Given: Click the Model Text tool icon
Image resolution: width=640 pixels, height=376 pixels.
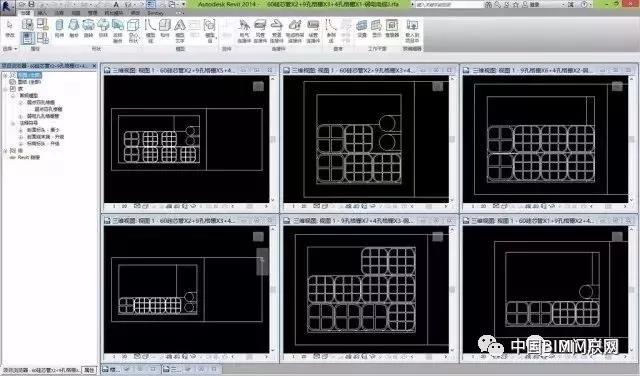Looking at the screenshot, I should [x=180, y=31].
